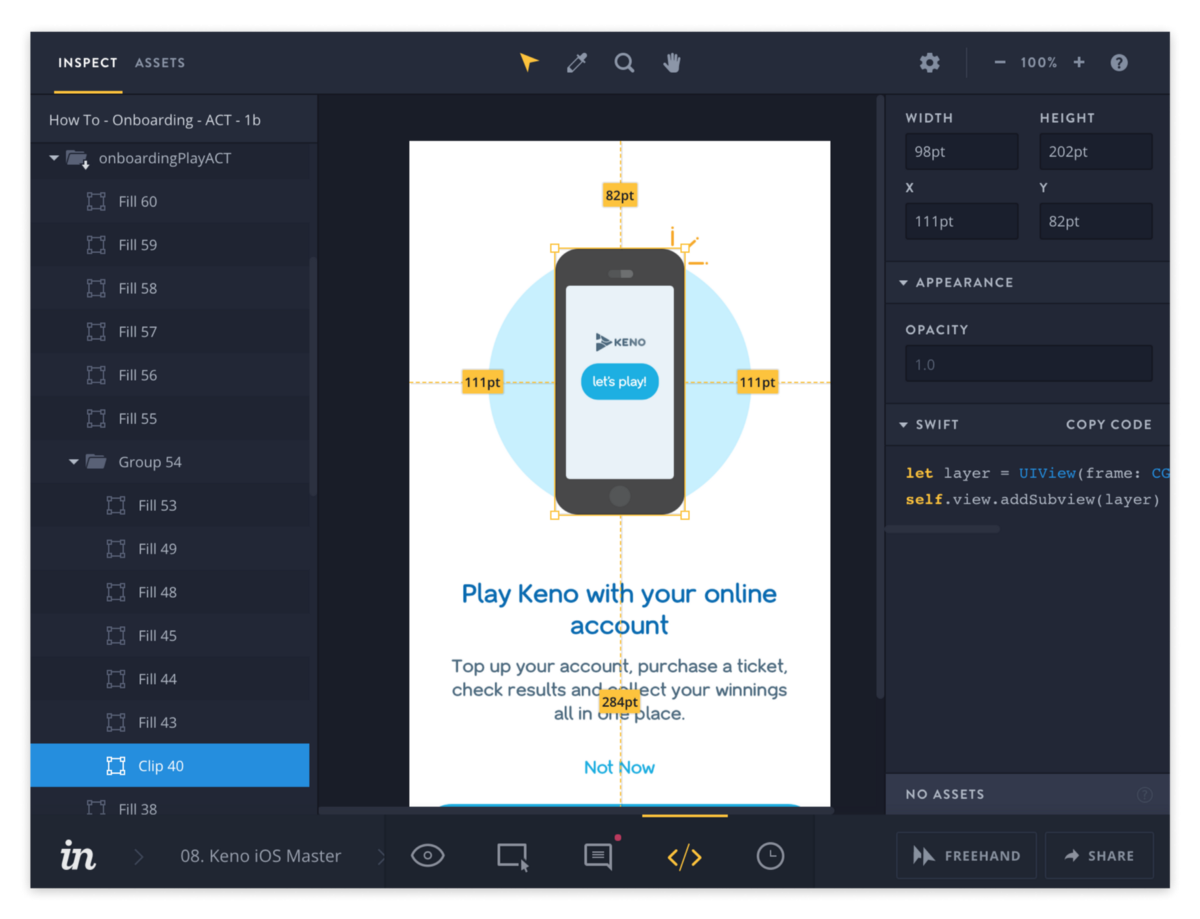
Task: Open the Freehand button
Action: coord(966,856)
